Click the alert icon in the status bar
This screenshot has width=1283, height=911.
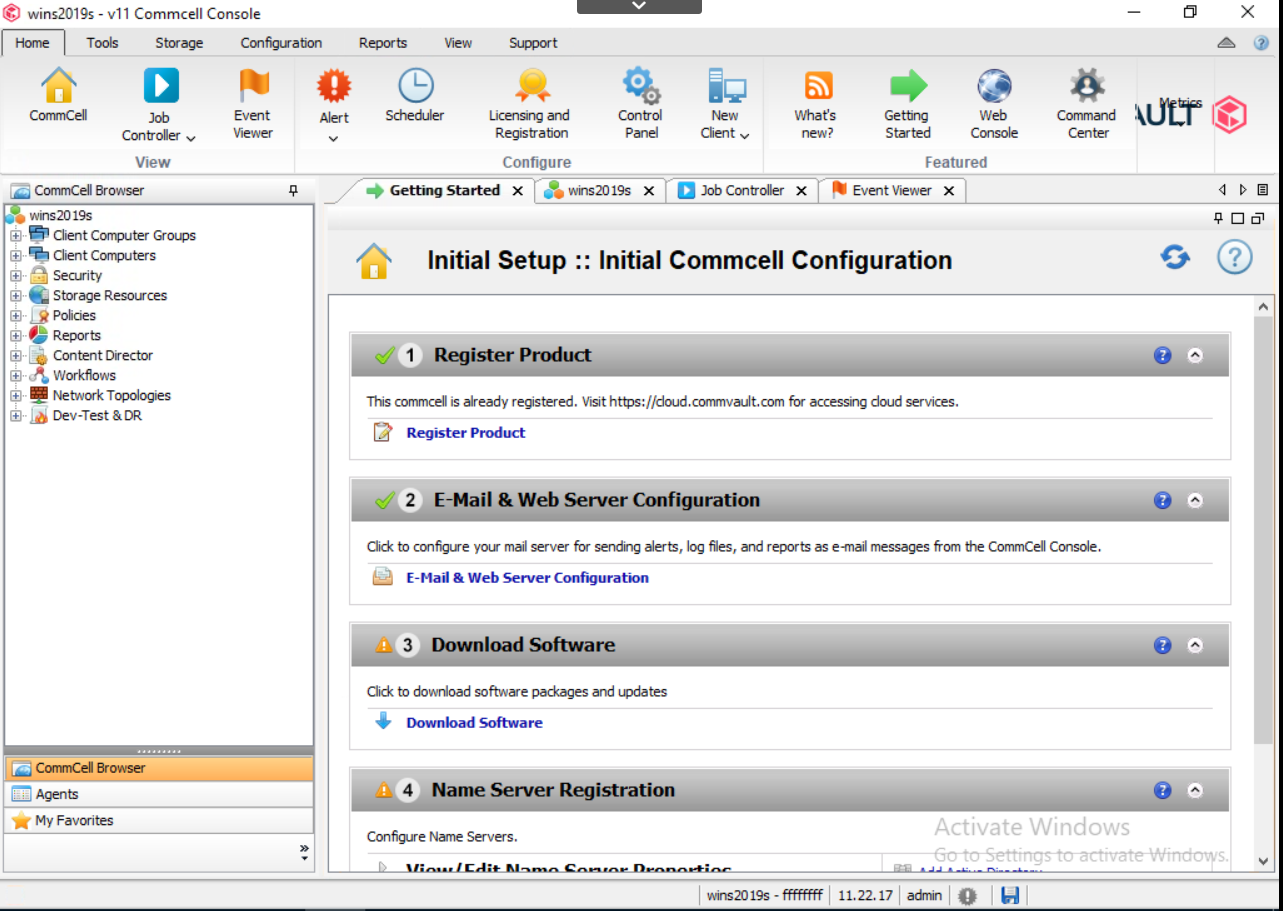coord(967,896)
